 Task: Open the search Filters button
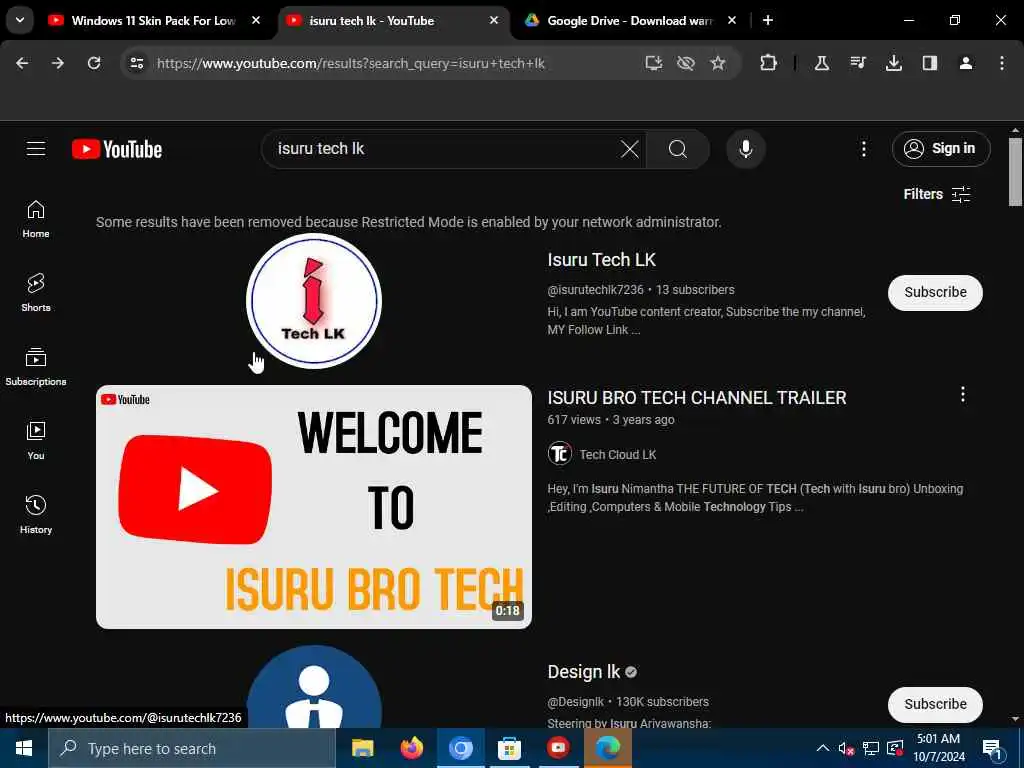click(936, 194)
